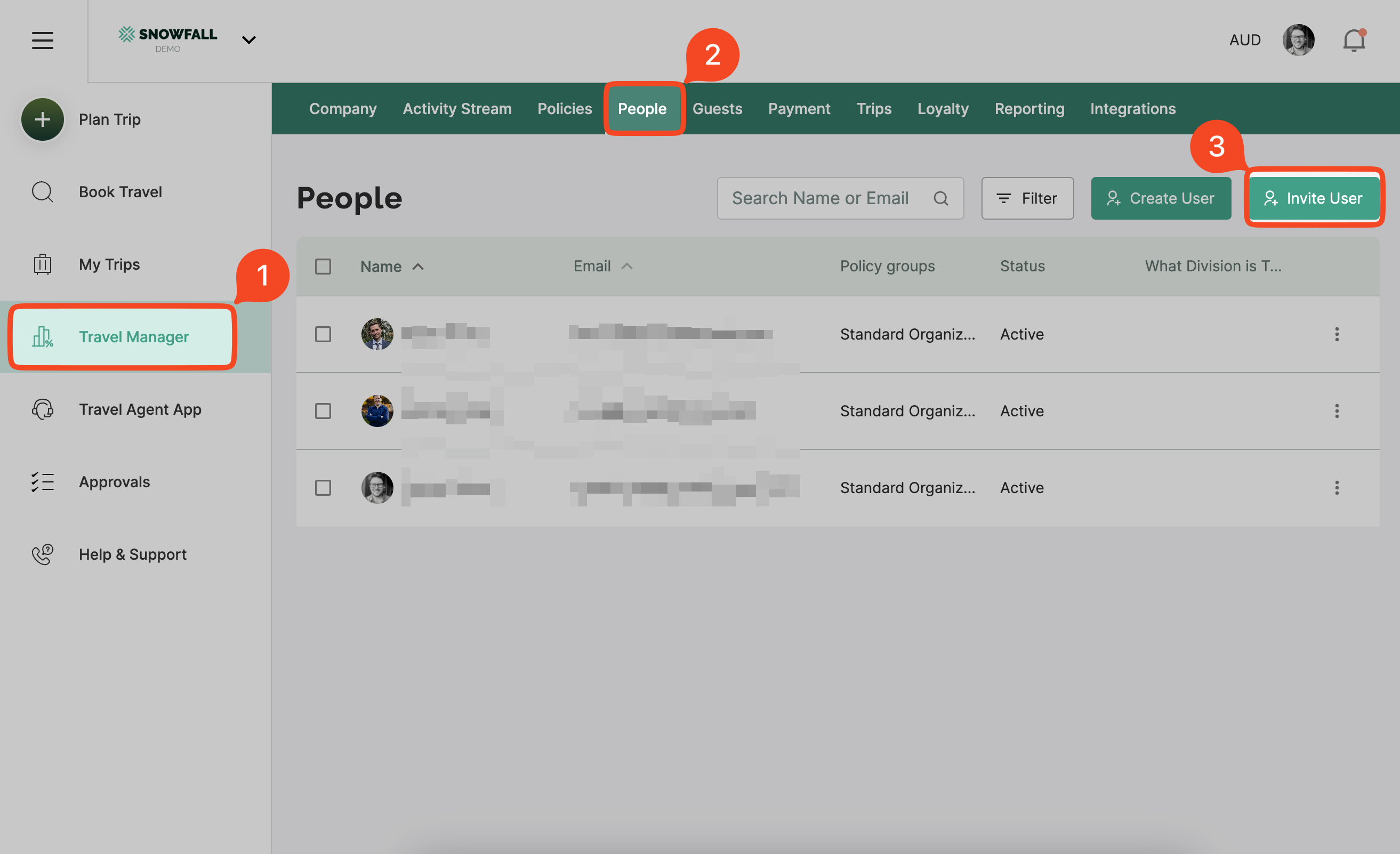Open the Policies tab
The width and height of the screenshot is (1400, 854).
[x=565, y=109]
